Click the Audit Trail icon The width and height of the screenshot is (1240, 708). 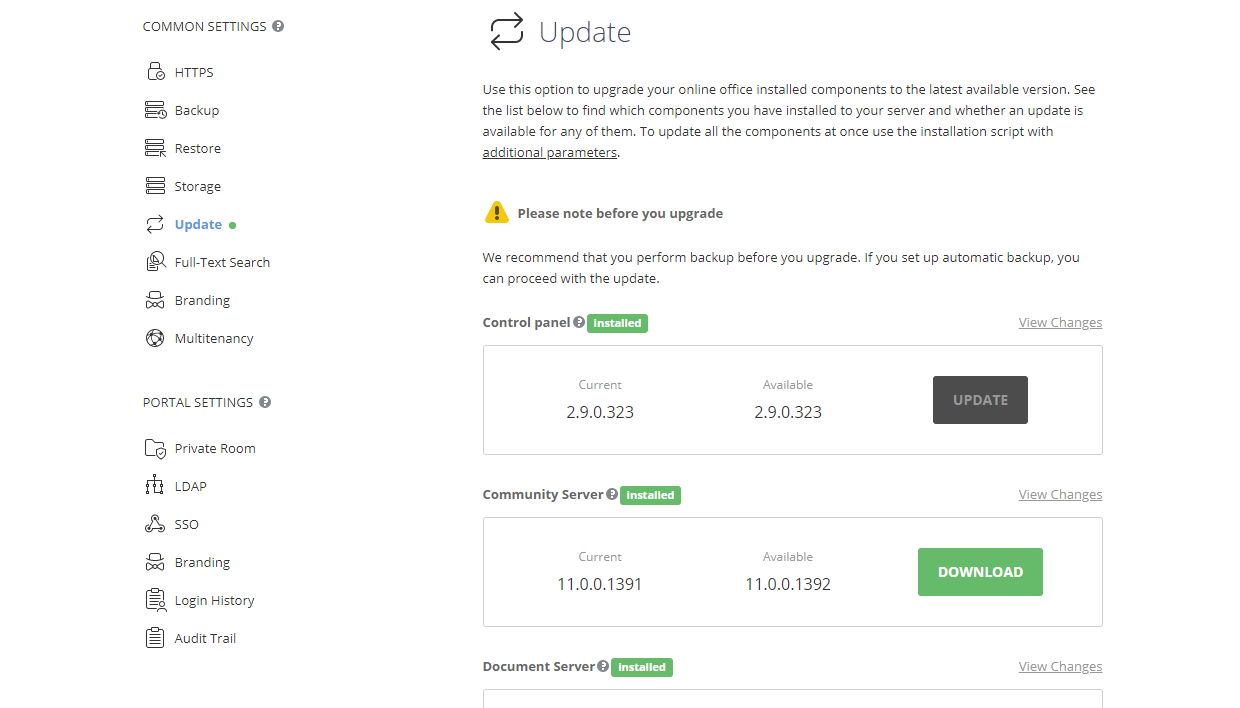pyautogui.click(x=156, y=637)
